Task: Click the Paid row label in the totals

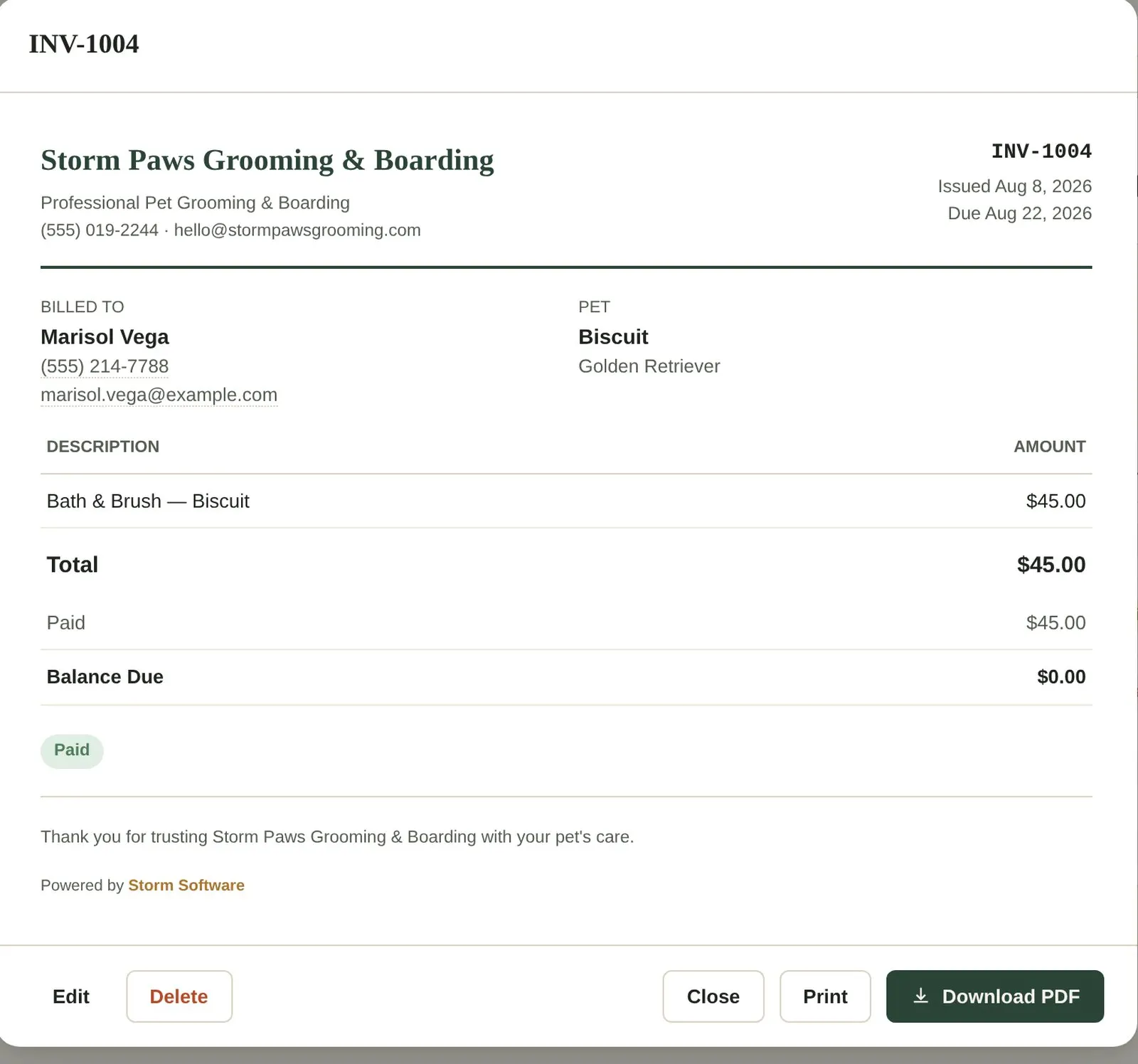Action: (x=66, y=623)
